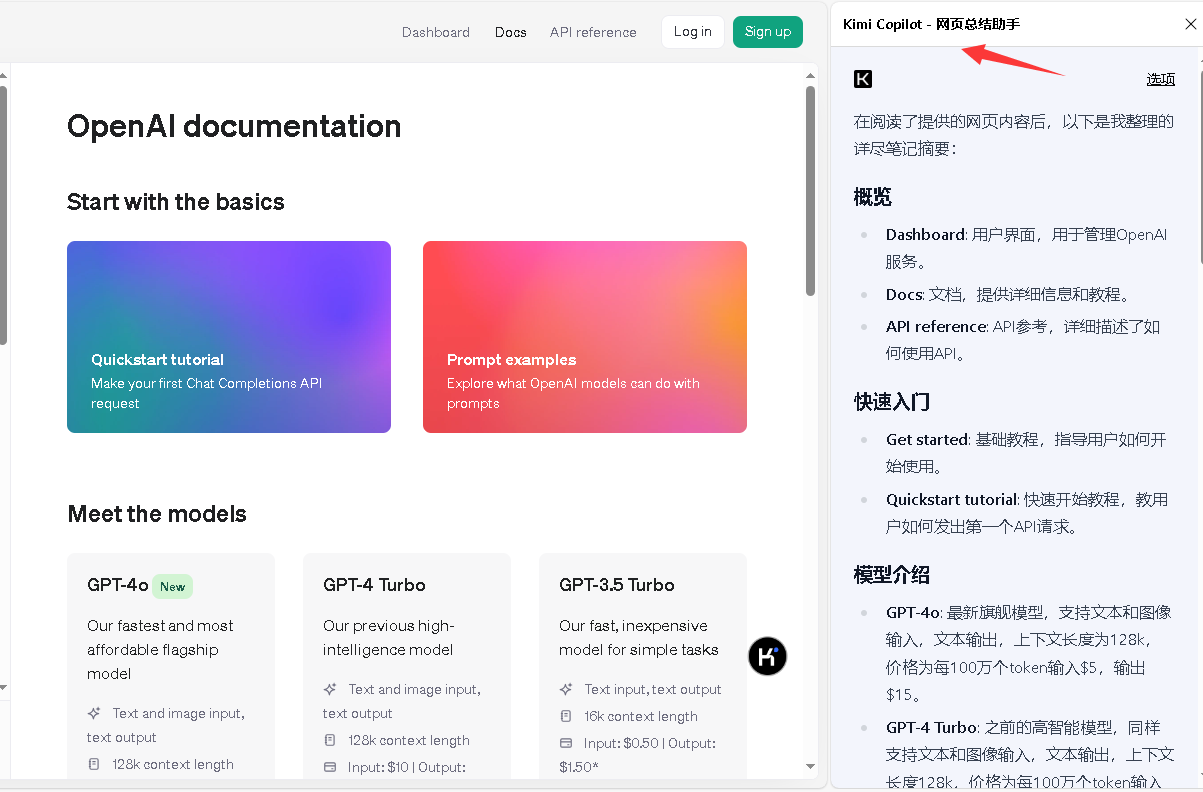Click bold API reference term in summary
The height and width of the screenshot is (792, 1203).
pyautogui.click(x=936, y=327)
